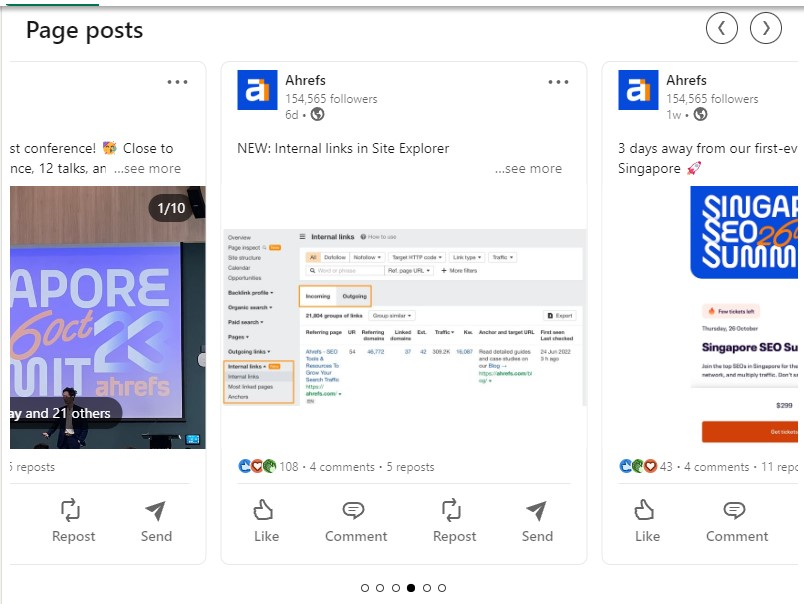The height and width of the screenshot is (604, 804).
Task: Repost the Internal links in Site Explorer post
Action: 454,521
